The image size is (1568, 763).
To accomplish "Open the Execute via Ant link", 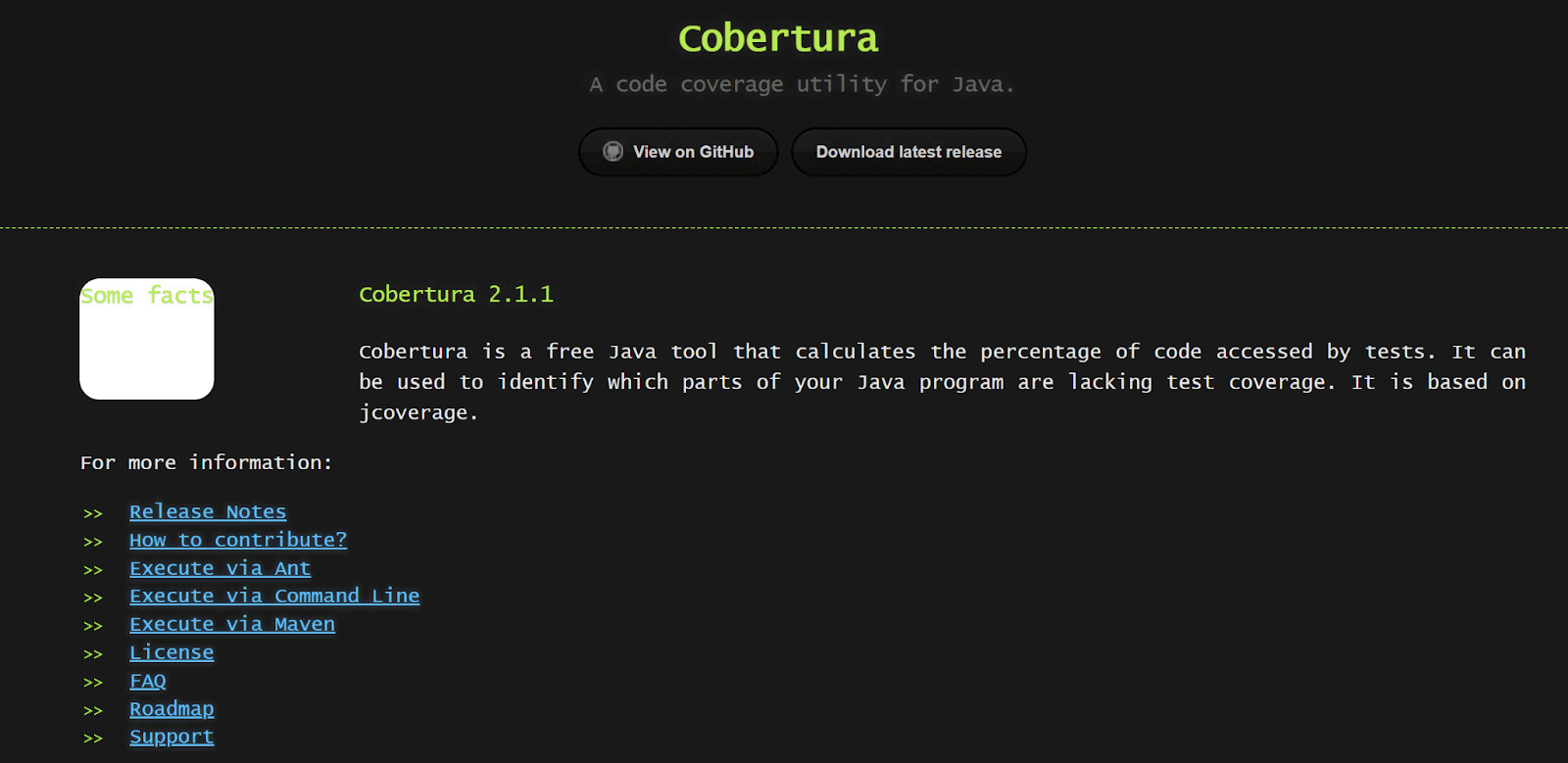I will coord(220,568).
